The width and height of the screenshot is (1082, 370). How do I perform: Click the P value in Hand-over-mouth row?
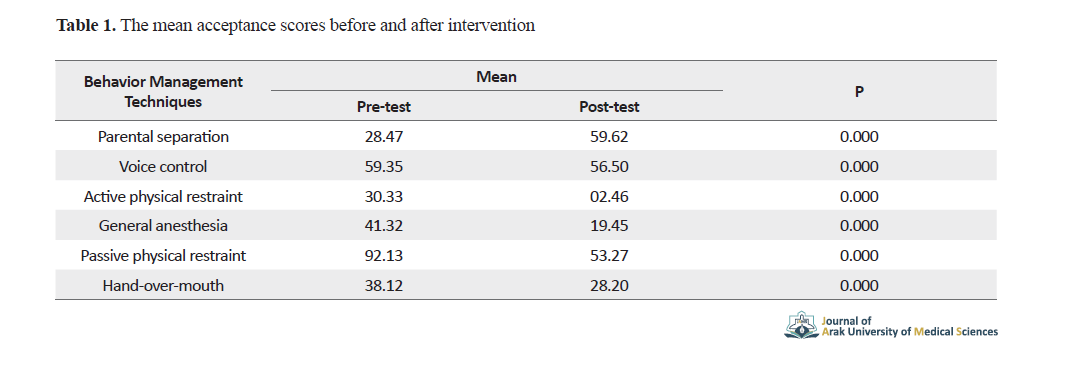(x=859, y=286)
